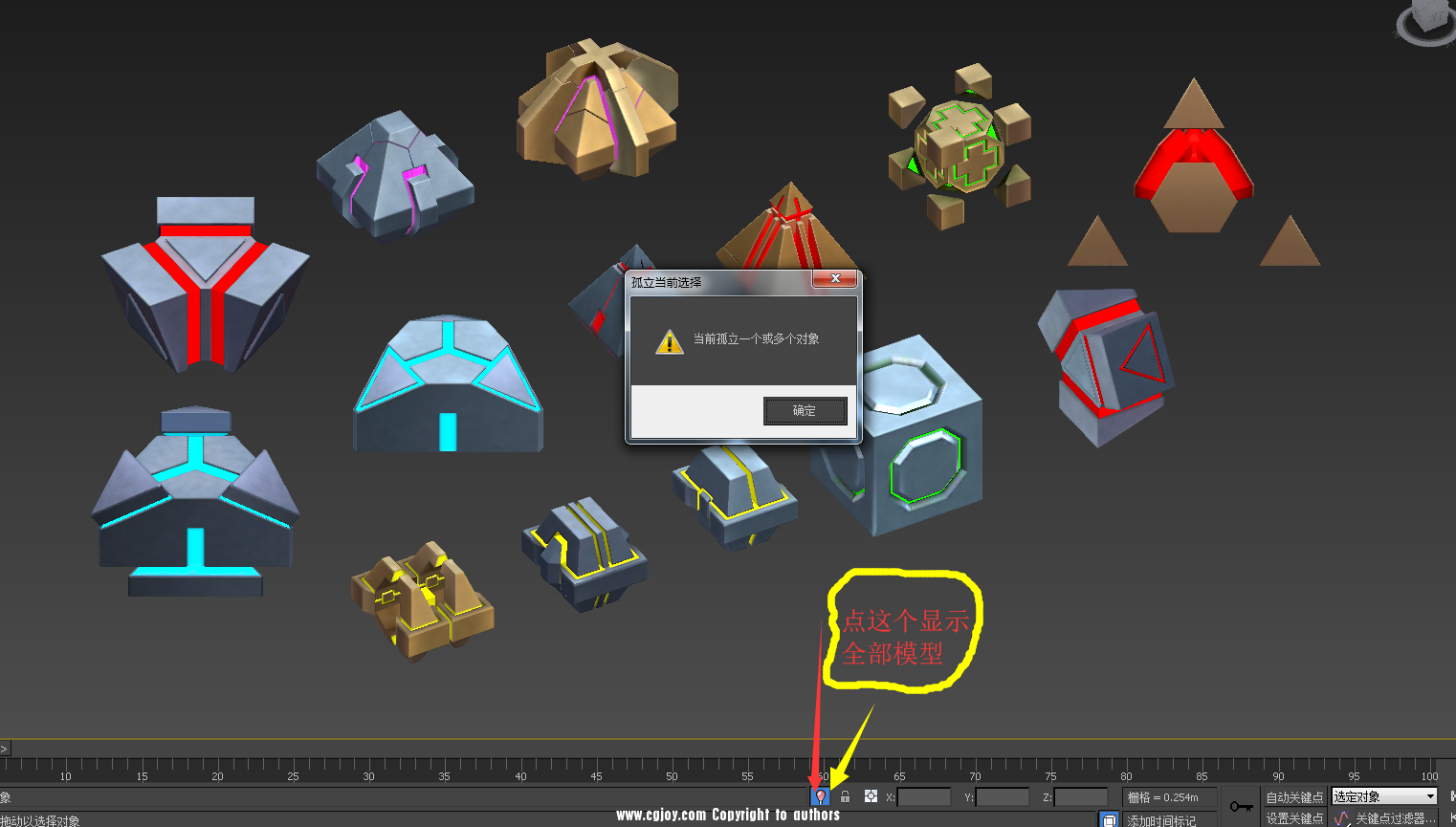Screen dimensions: 1456x827
Task: Click the Absolute/Offset transform mode icon
Action: pyautogui.click(x=871, y=796)
